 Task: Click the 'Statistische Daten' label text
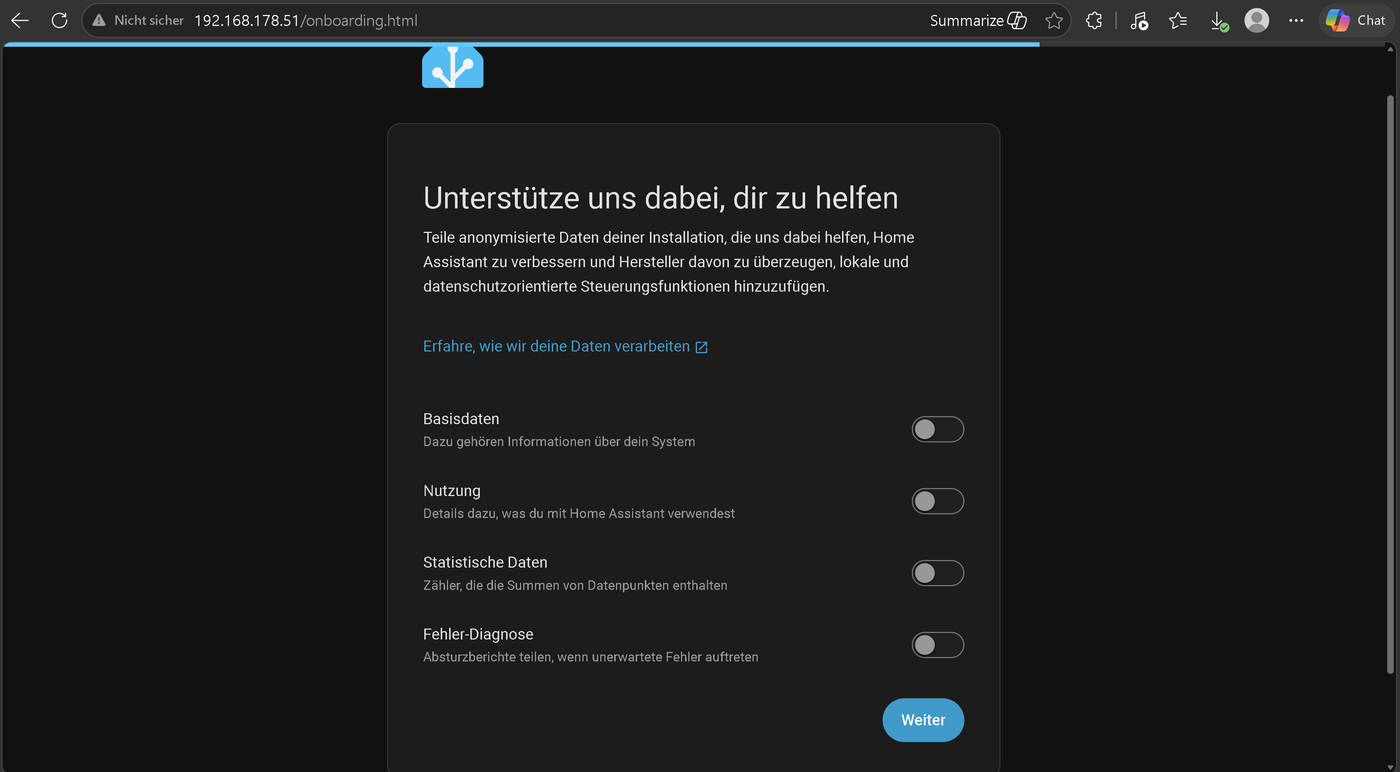click(x=485, y=563)
